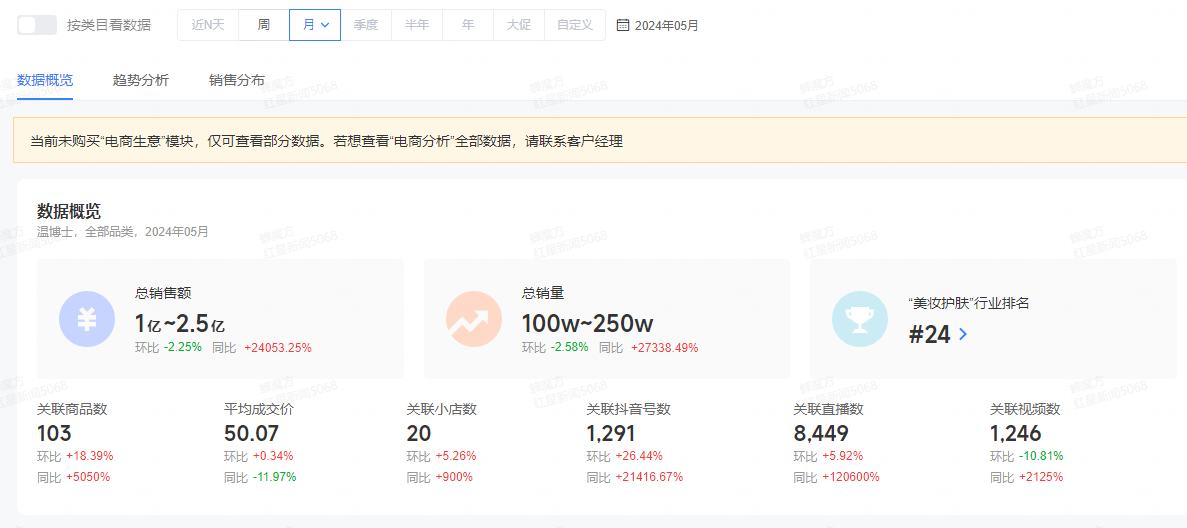Viewport: 1187px width, 528px height.
Task: Choose the 半年 time range option
Action: (417, 25)
